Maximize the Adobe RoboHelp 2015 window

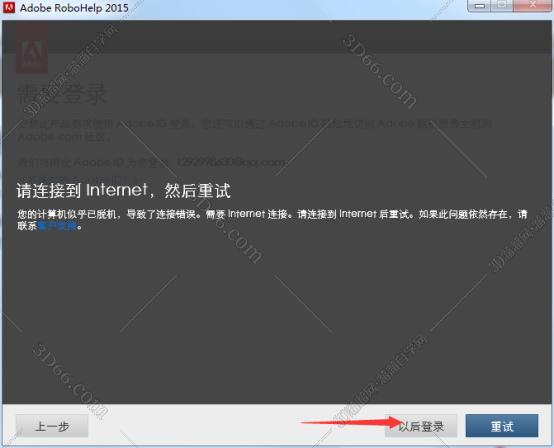(502, 6)
